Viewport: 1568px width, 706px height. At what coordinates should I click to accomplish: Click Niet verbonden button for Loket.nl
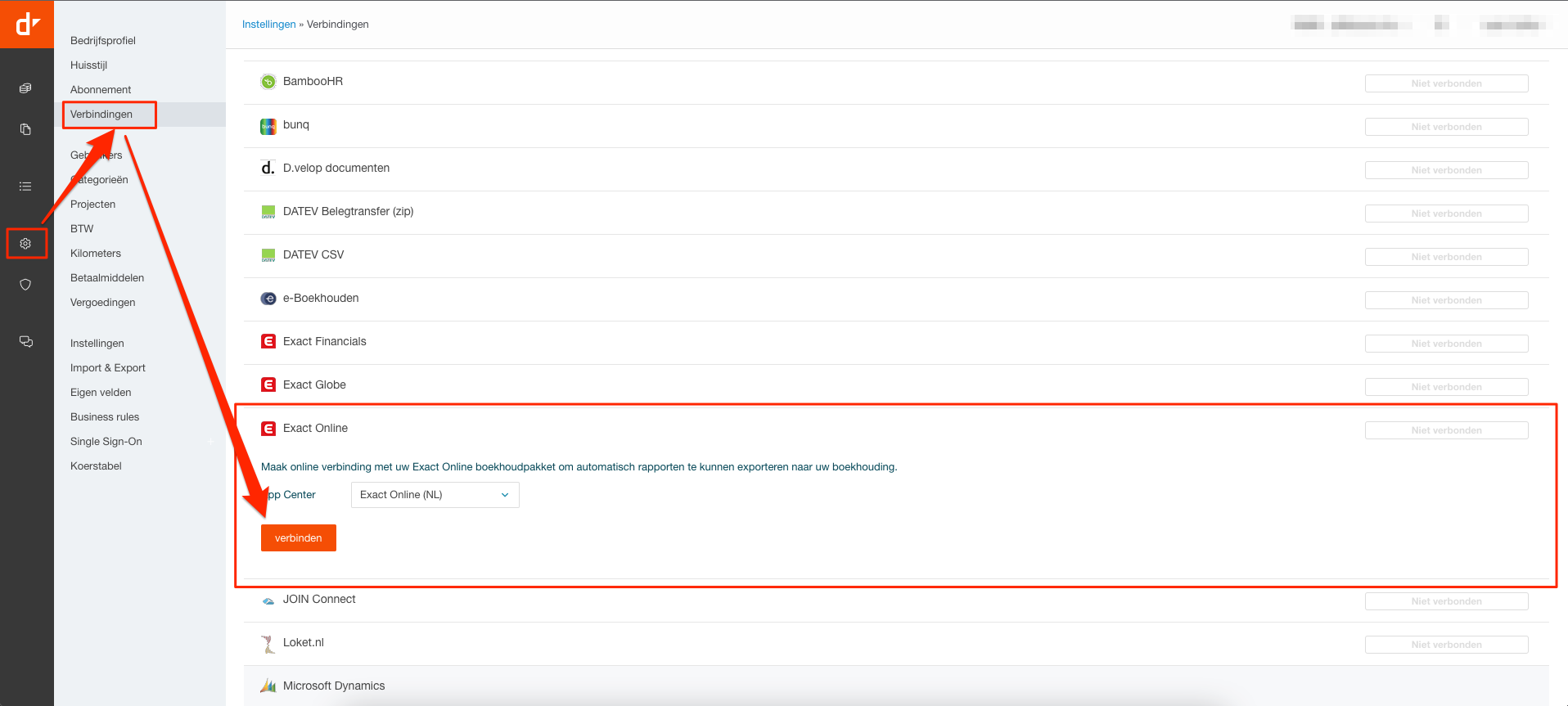[x=1446, y=645]
